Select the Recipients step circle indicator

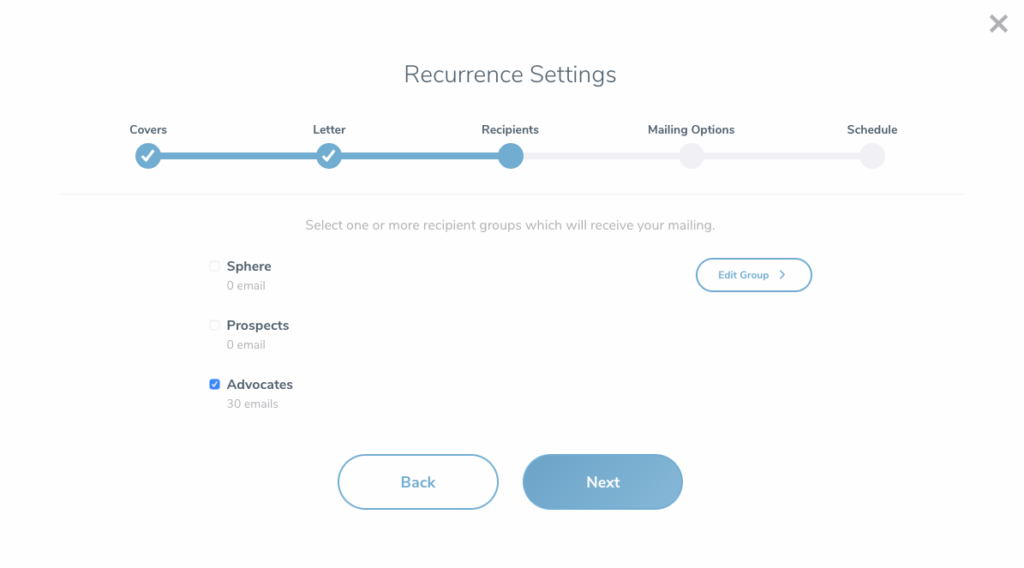[510, 156]
